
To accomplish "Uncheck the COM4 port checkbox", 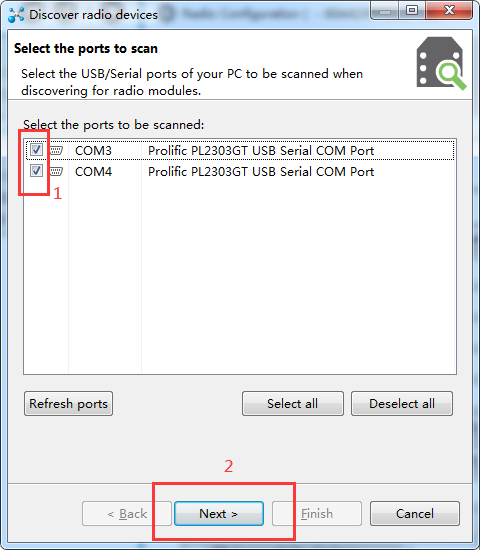I will point(36,171).
